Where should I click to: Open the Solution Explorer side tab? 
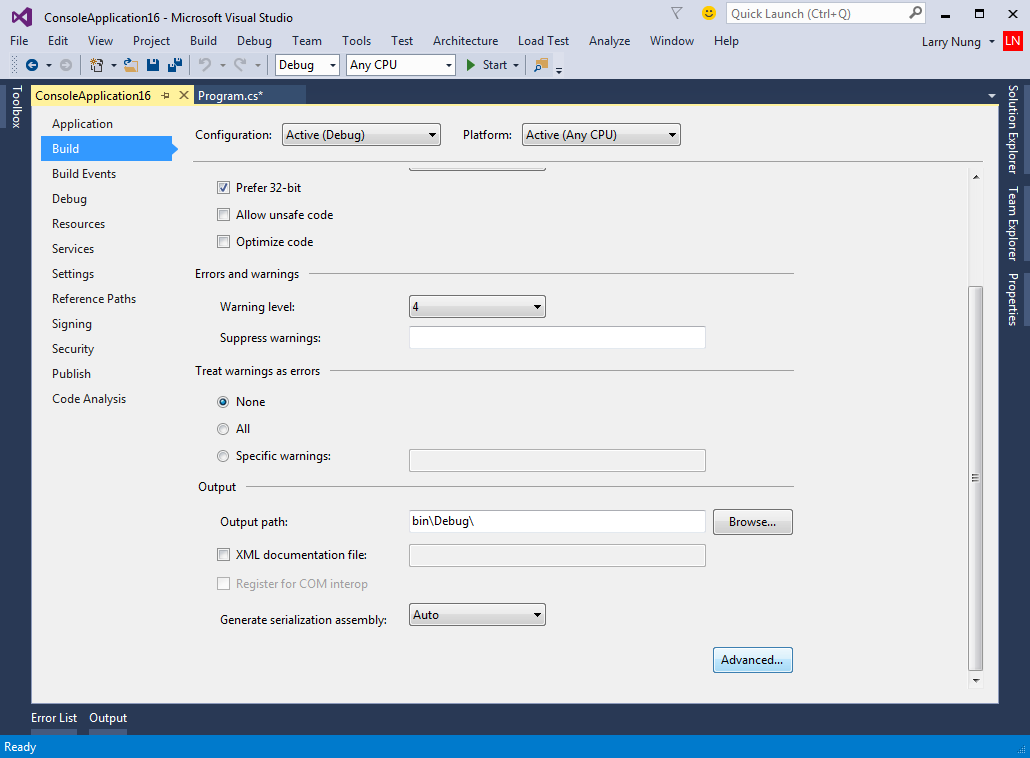1014,129
